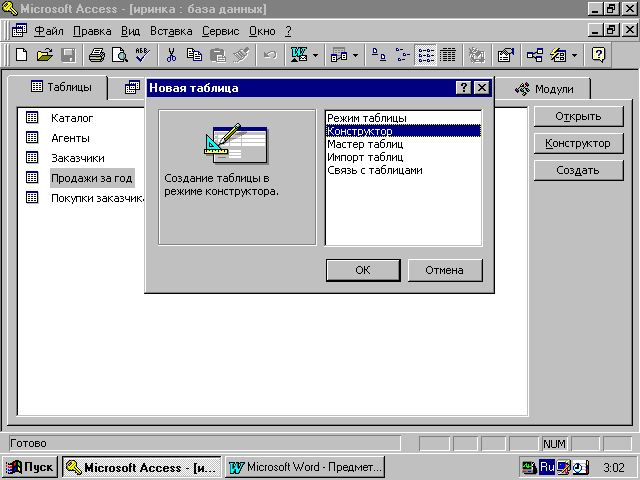
Task: Open the Пуск start button
Action: [x=30, y=467]
